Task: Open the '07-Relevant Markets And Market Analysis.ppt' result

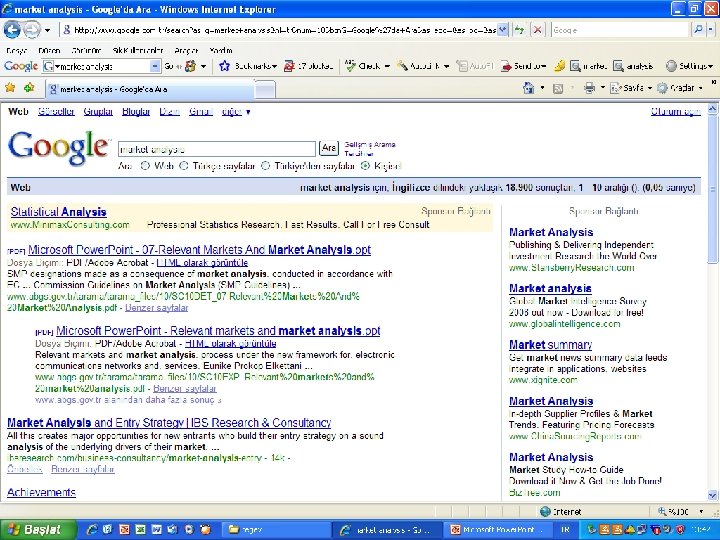Action: point(199,250)
